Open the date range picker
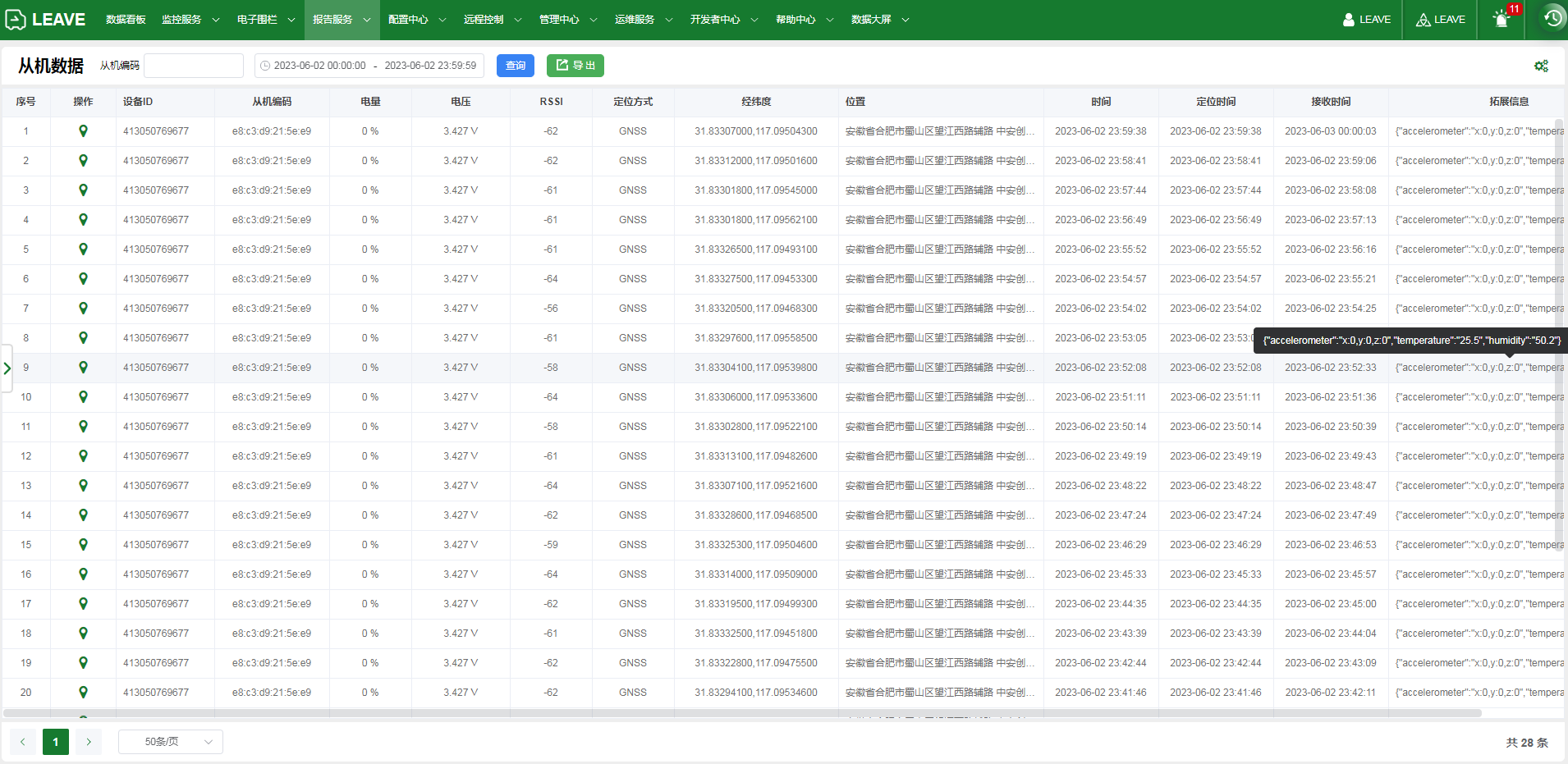The image size is (1568, 764). [369, 66]
